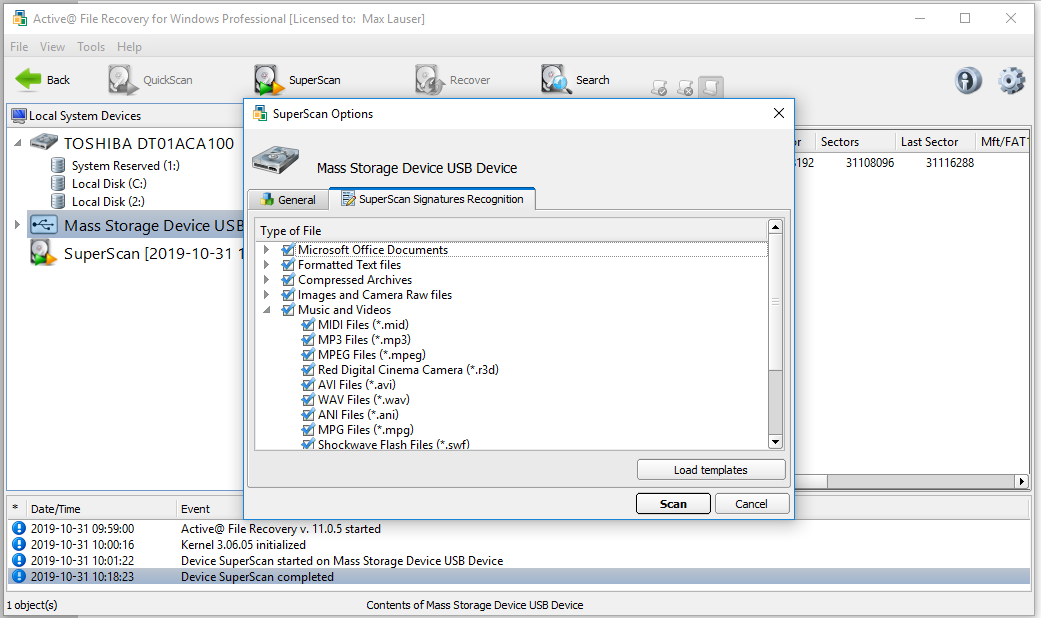Click right arrow of horizontal scrollbar
The image size is (1041, 618).
pos(1022,481)
